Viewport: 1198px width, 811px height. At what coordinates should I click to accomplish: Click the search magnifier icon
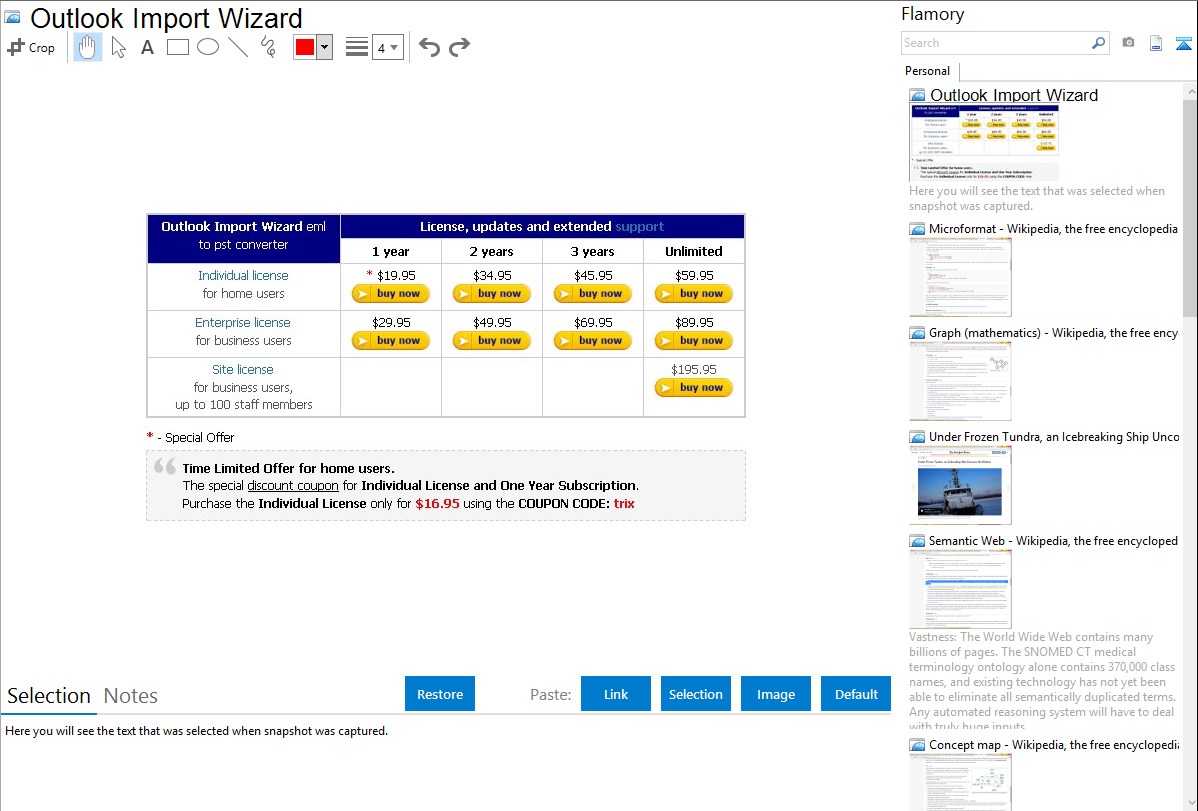pyautogui.click(x=1099, y=43)
